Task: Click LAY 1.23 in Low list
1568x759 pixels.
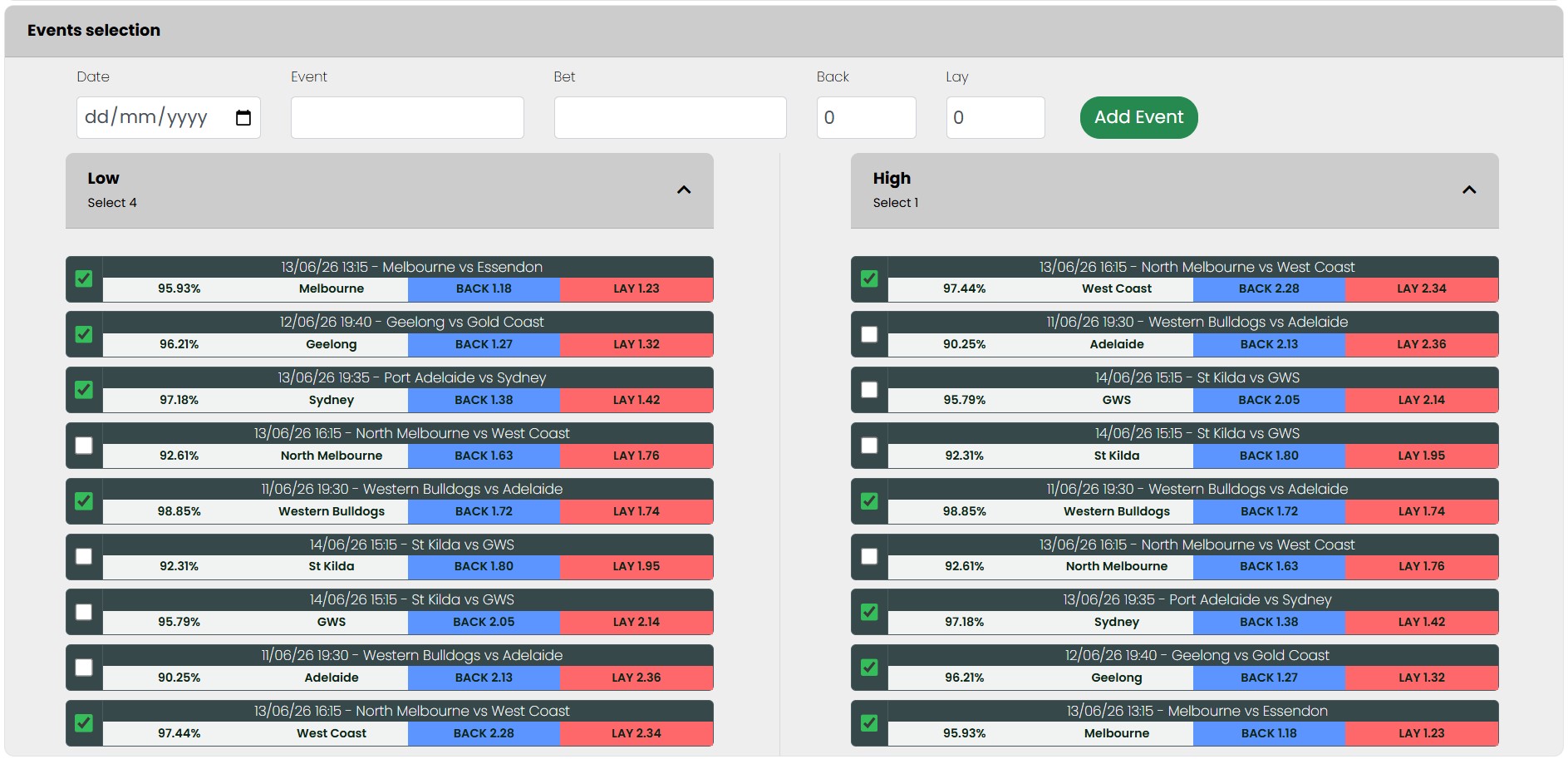Action: [637, 289]
